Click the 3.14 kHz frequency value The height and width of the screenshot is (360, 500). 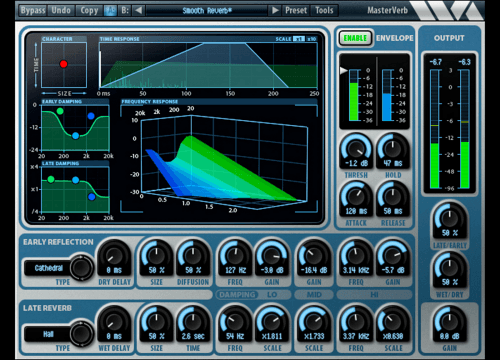click(x=356, y=270)
